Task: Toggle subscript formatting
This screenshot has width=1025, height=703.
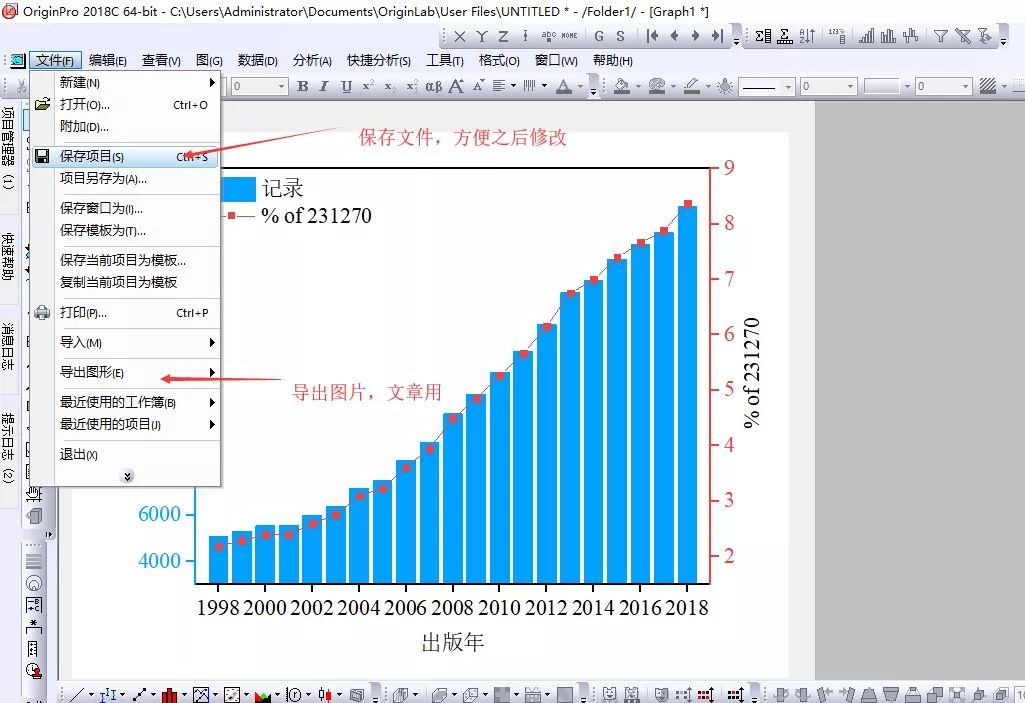Action: pos(390,86)
